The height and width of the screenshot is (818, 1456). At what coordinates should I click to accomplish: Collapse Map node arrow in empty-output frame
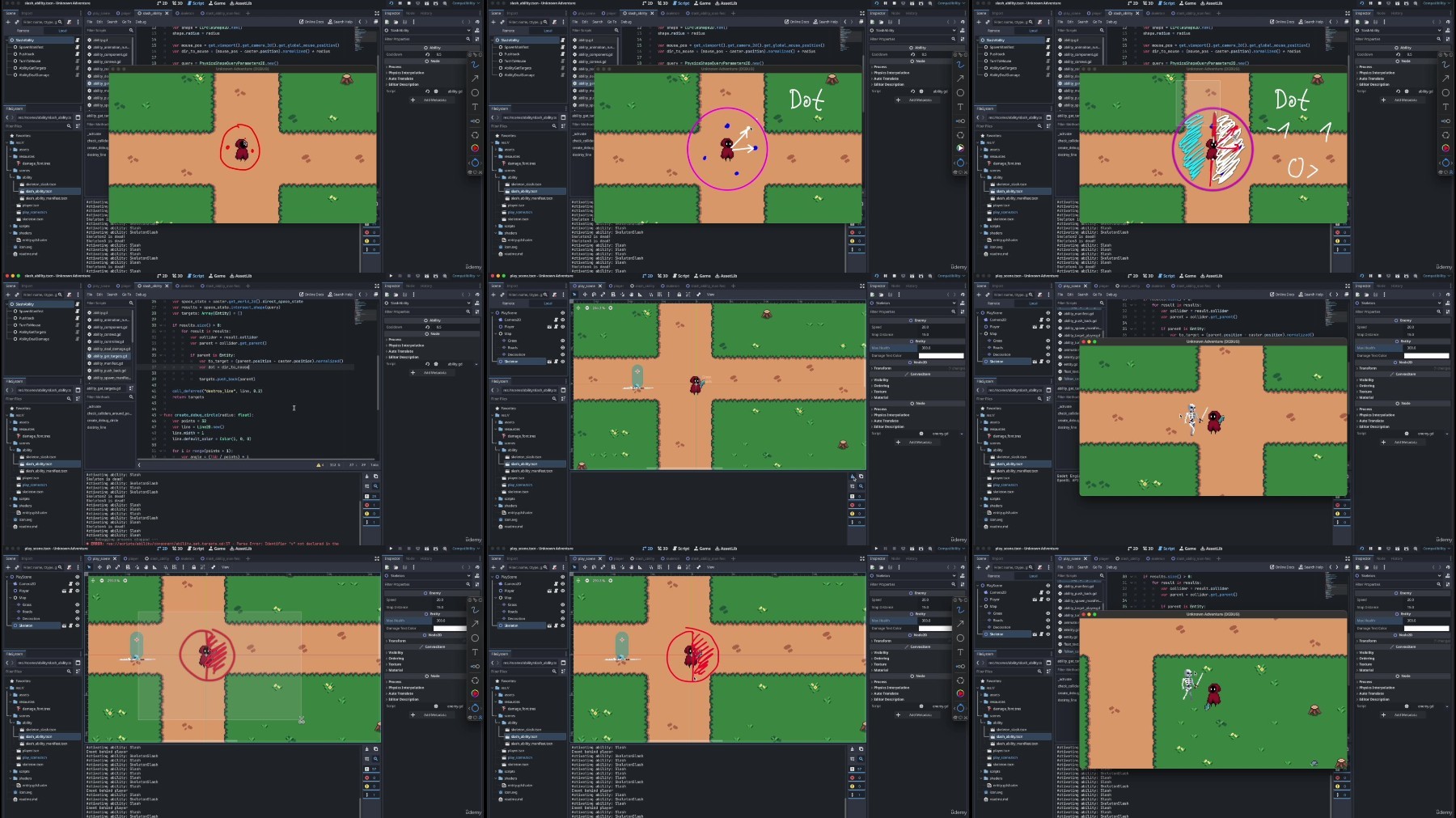(496, 333)
